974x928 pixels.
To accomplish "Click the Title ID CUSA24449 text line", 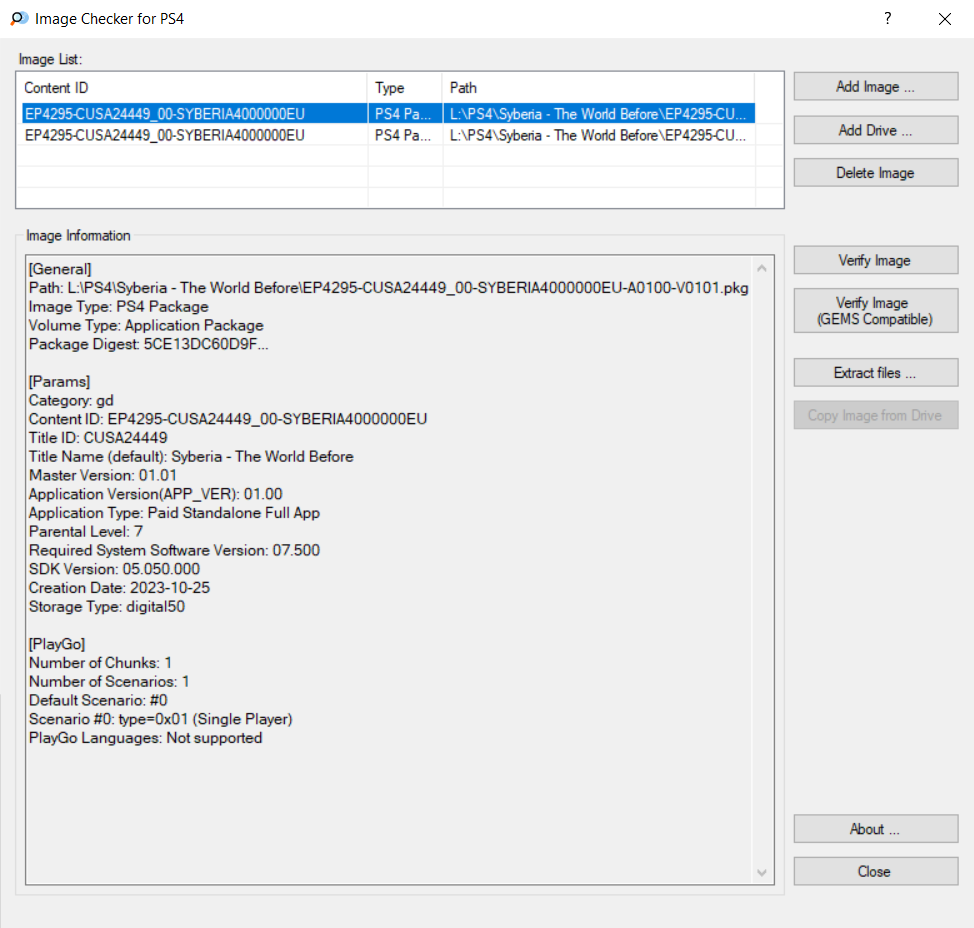I will click(x=98, y=438).
